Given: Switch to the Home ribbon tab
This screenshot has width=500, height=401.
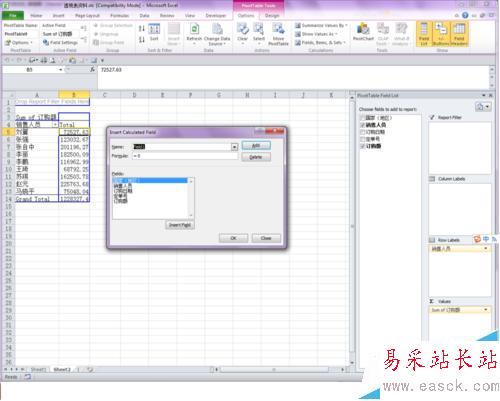Looking at the screenshot, I should click(x=36, y=16).
